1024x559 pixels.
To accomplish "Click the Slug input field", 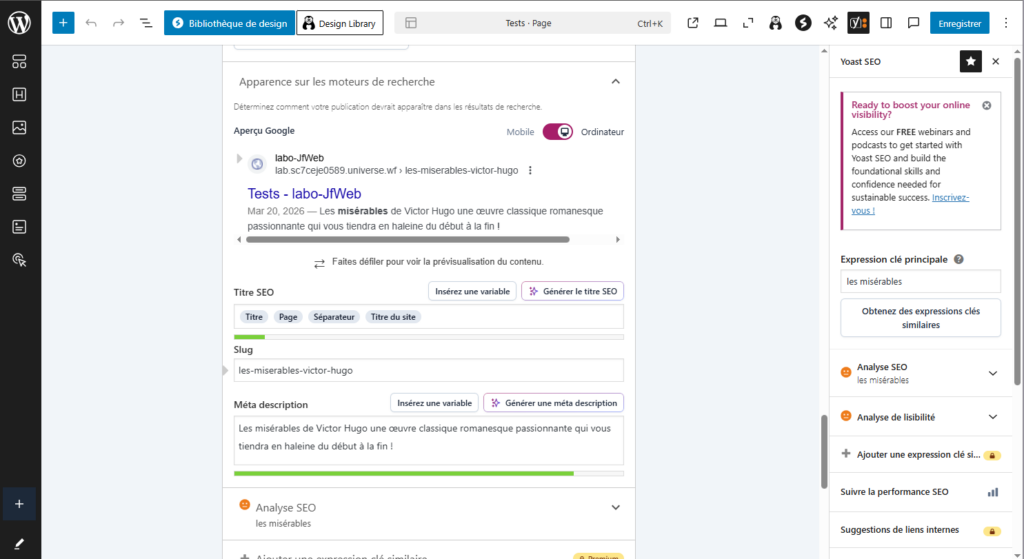I will 428,370.
